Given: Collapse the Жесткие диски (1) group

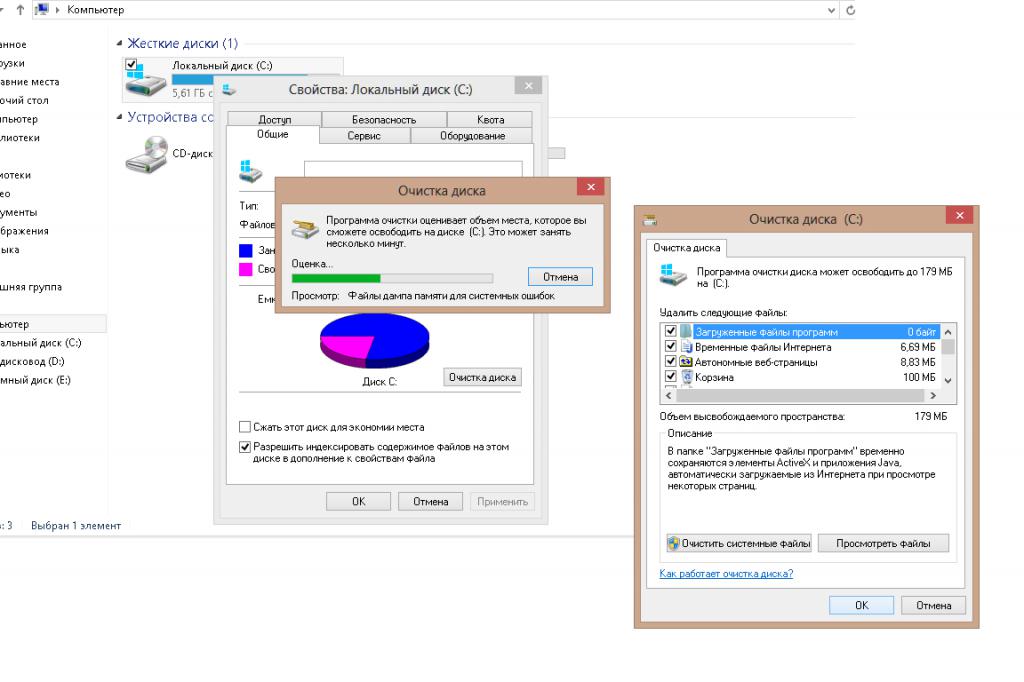Looking at the screenshot, I should point(120,44).
